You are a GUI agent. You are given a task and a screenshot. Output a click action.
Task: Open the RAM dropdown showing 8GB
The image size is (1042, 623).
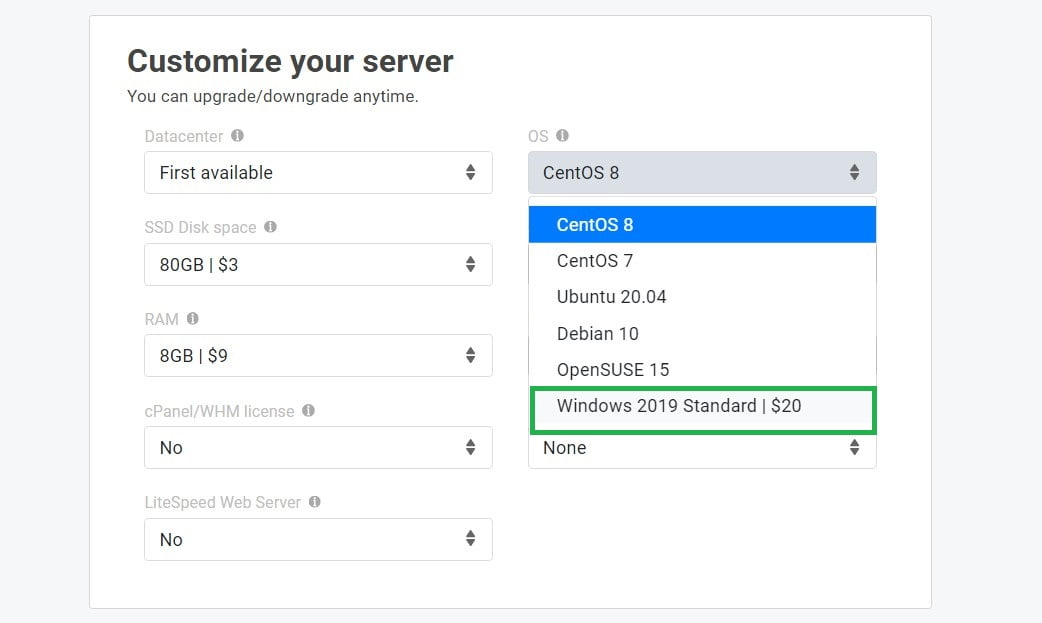pos(318,355)
